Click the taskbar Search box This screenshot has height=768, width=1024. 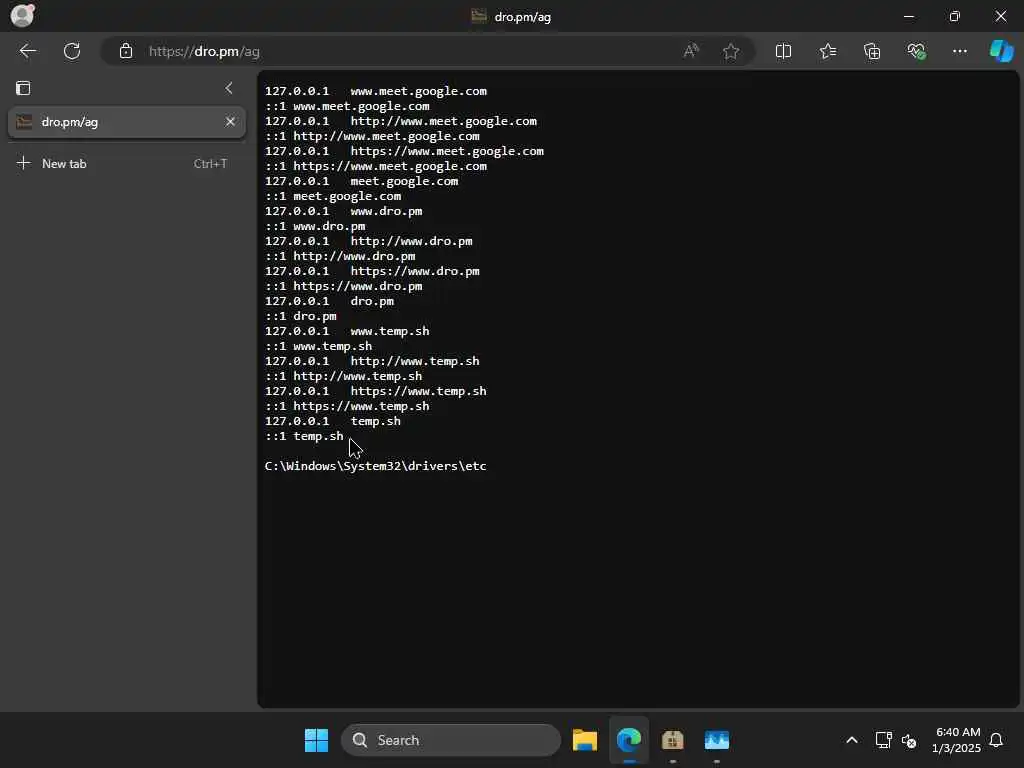(x=451, y=740)
